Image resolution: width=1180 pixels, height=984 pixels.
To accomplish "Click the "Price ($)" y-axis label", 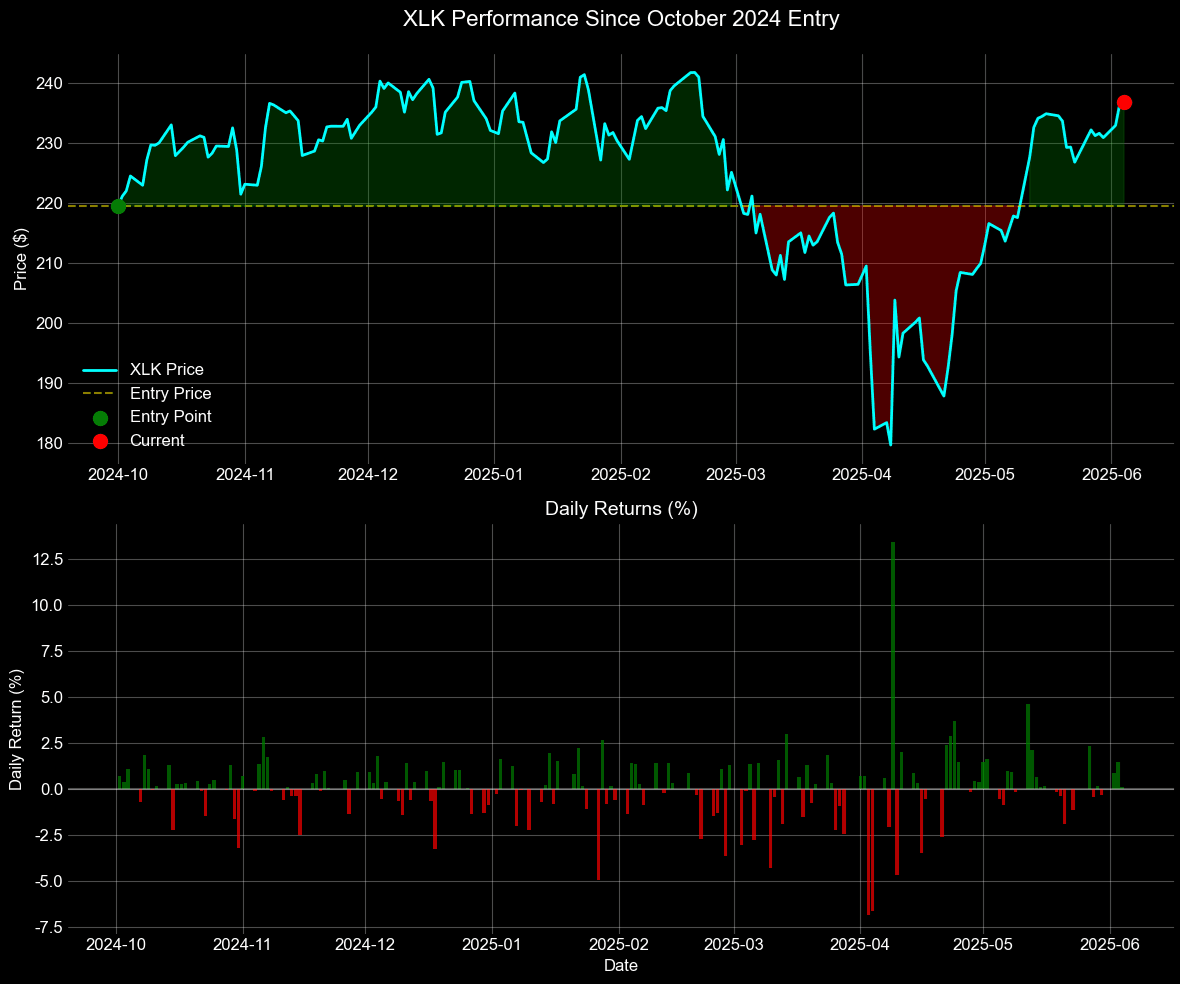I will click(x=21, y=258).
